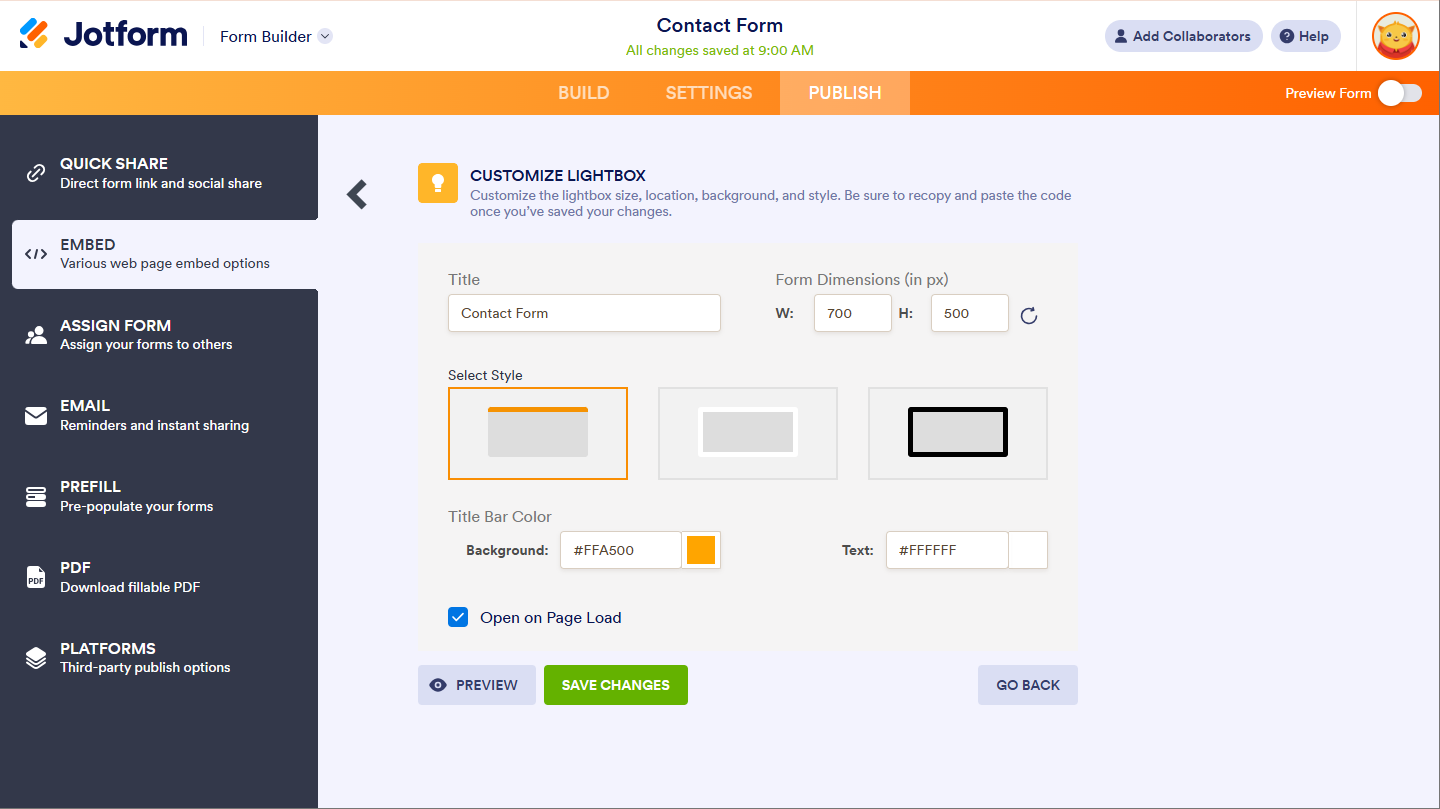Open the Help button
This screenshot has width=1440, height=809.
[1306, 36]
